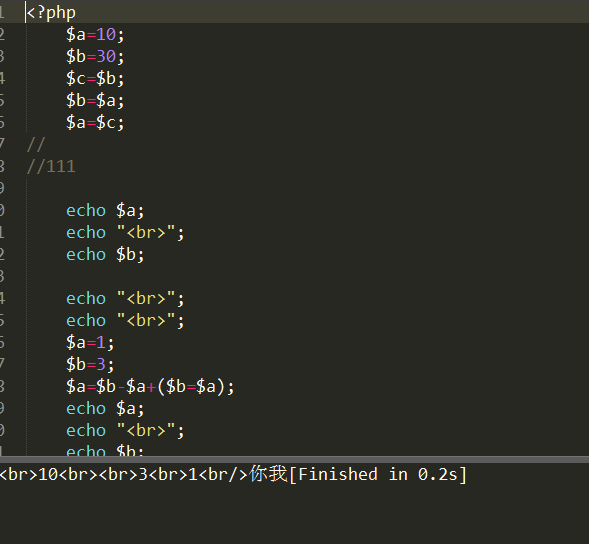Click the $a=1; assignment
Viewport: 589px width, 544px height.
click(90, 343)
